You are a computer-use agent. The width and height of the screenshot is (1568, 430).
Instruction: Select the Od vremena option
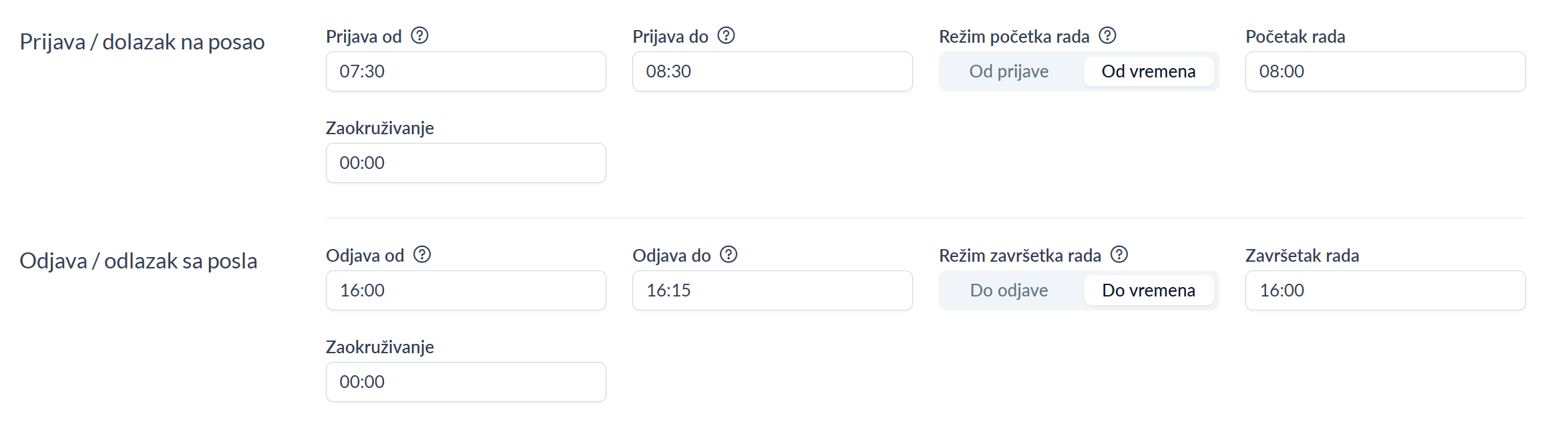tap(1148, 71)
